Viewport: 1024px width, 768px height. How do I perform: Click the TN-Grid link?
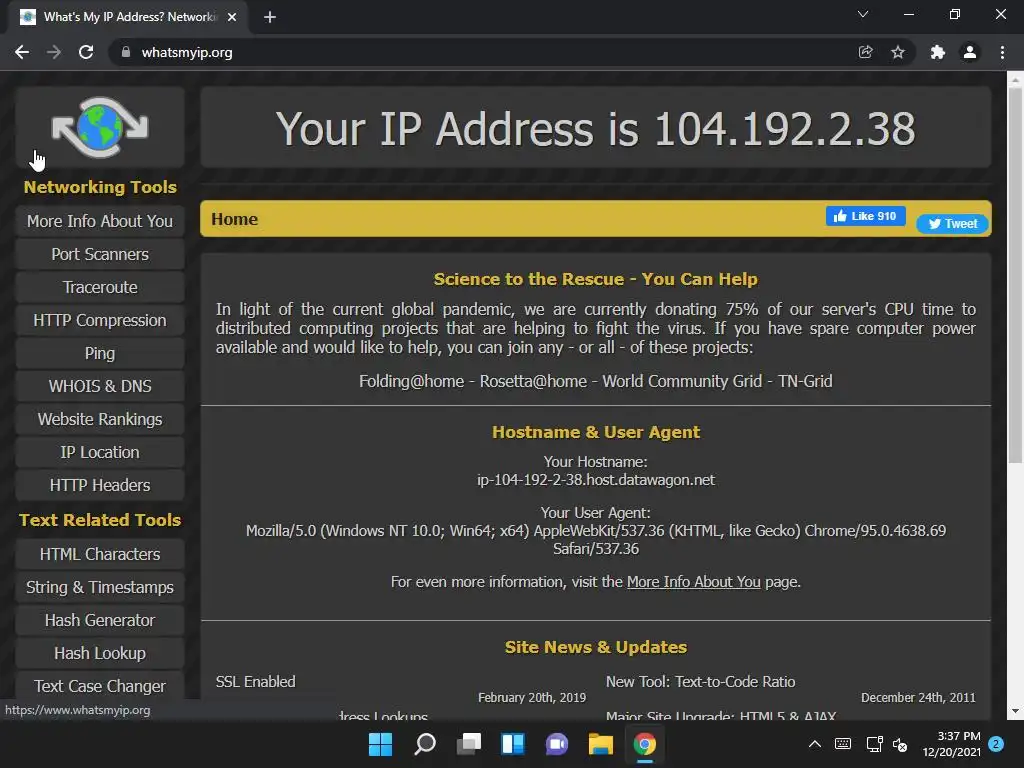805,381
